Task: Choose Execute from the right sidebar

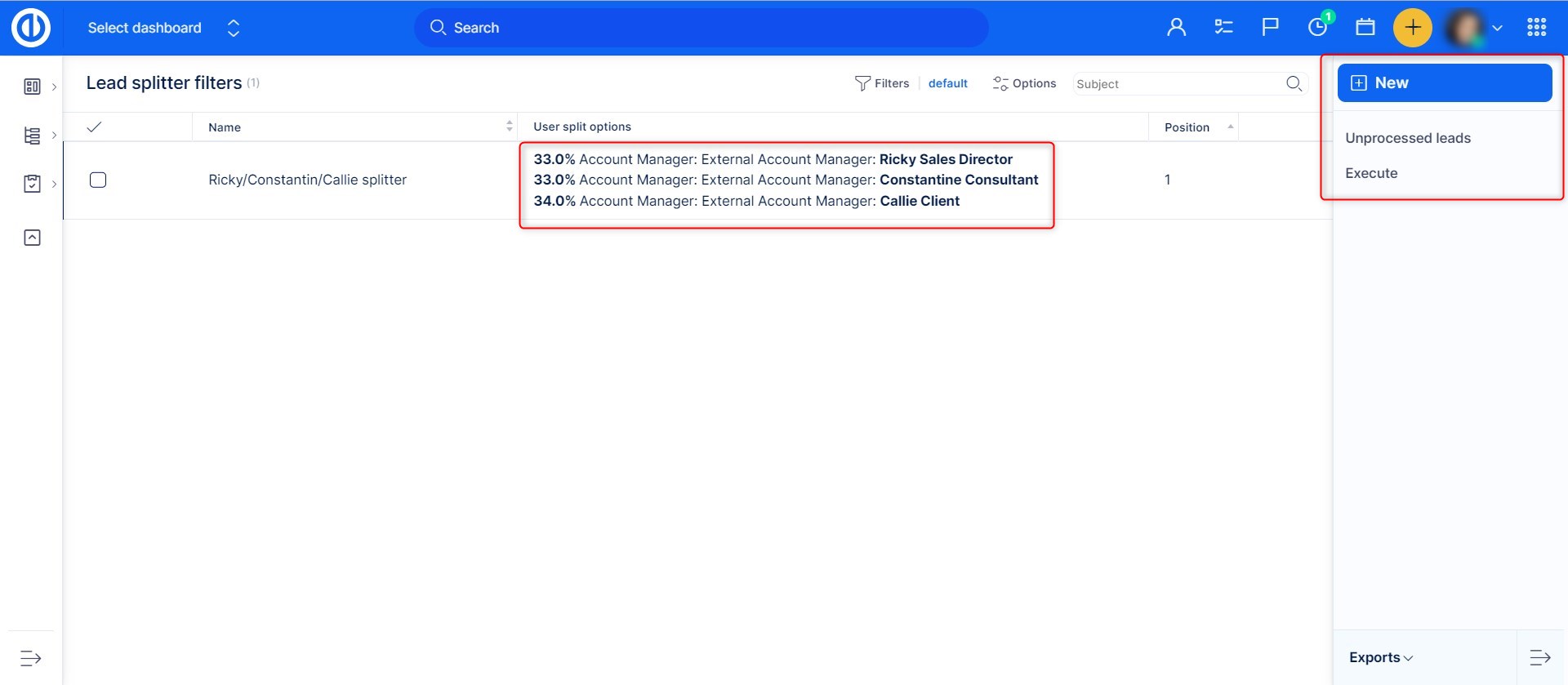Action: (x=1371, y=173)
